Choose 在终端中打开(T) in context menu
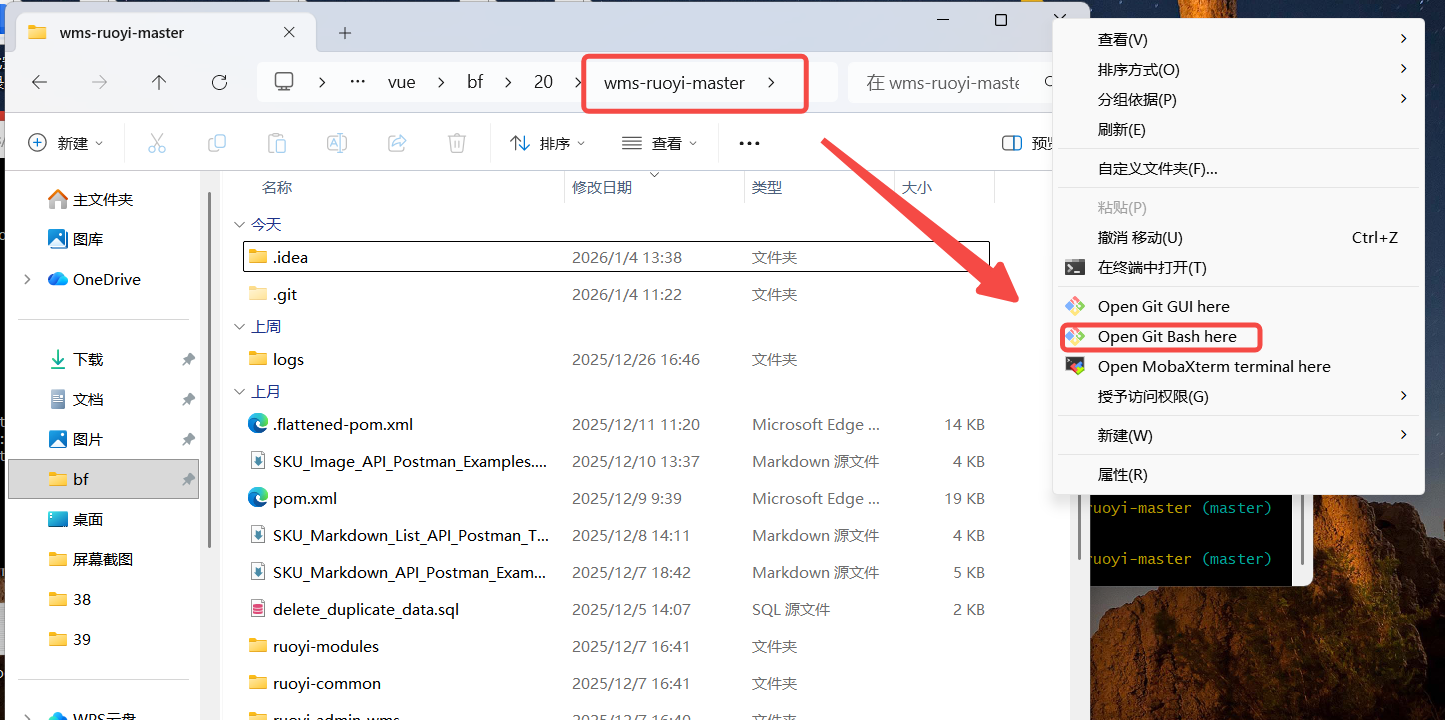 pyautogui.click(x=1238, y=267)
